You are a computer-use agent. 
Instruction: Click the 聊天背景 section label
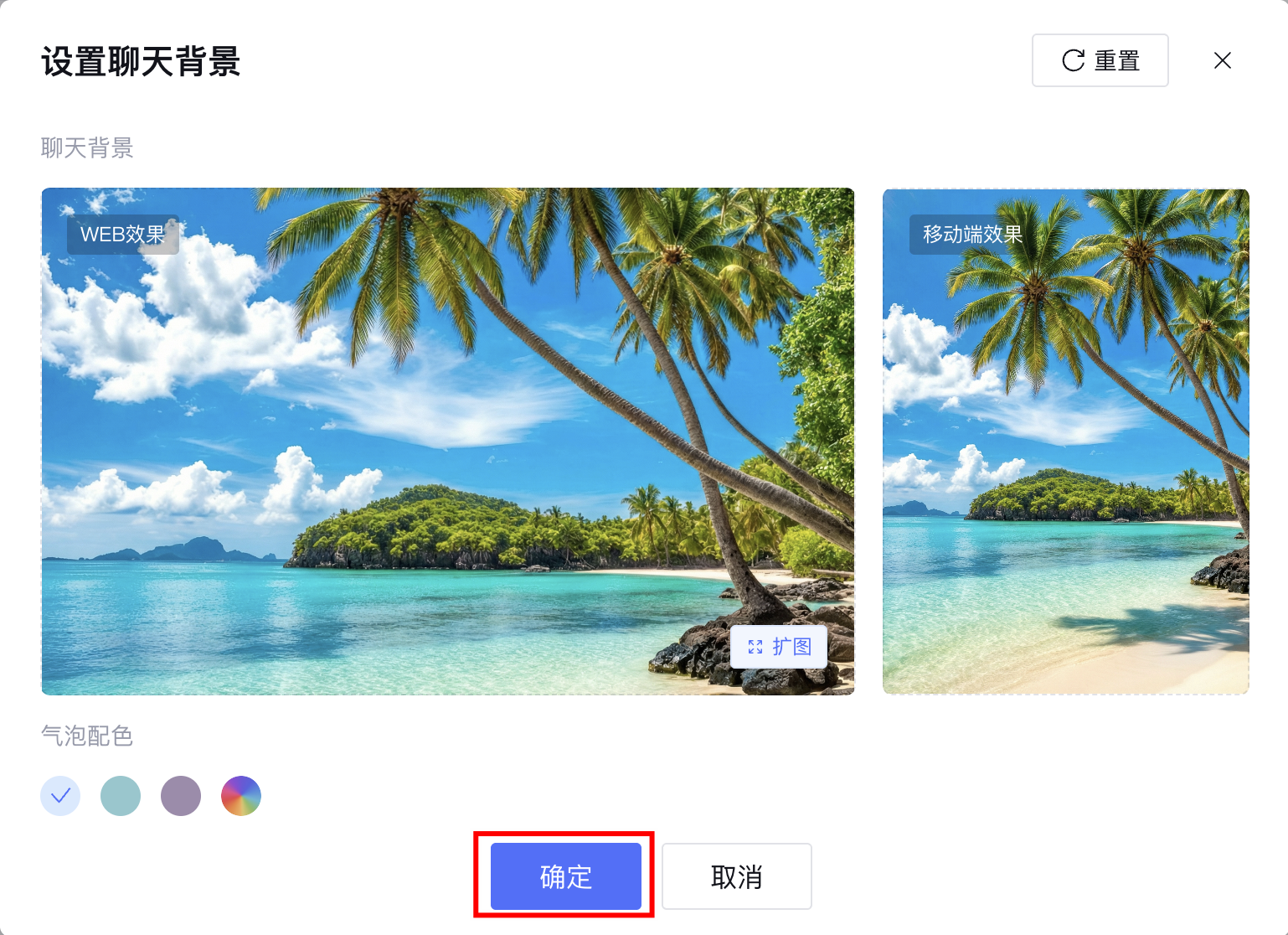coord(87,148)
